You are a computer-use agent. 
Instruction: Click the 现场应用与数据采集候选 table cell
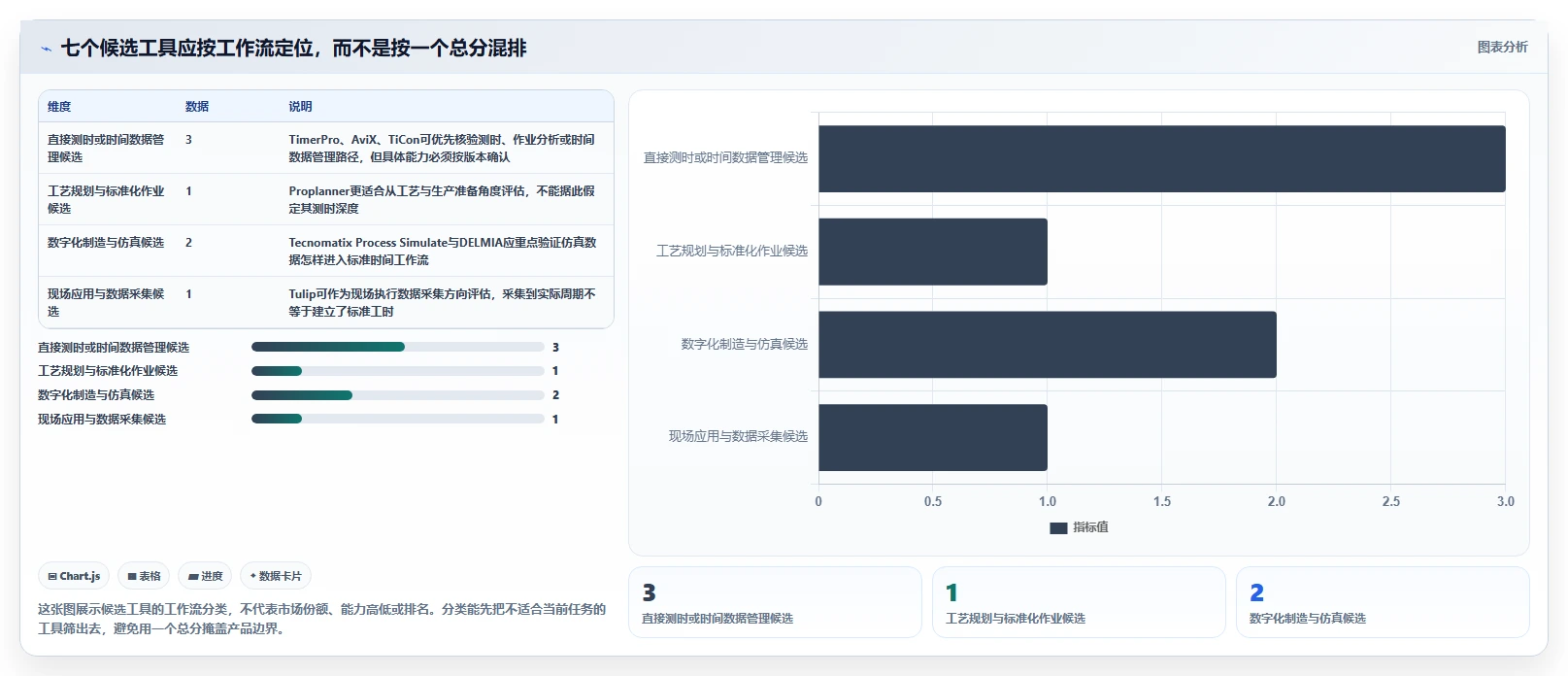tap(107, 302)
